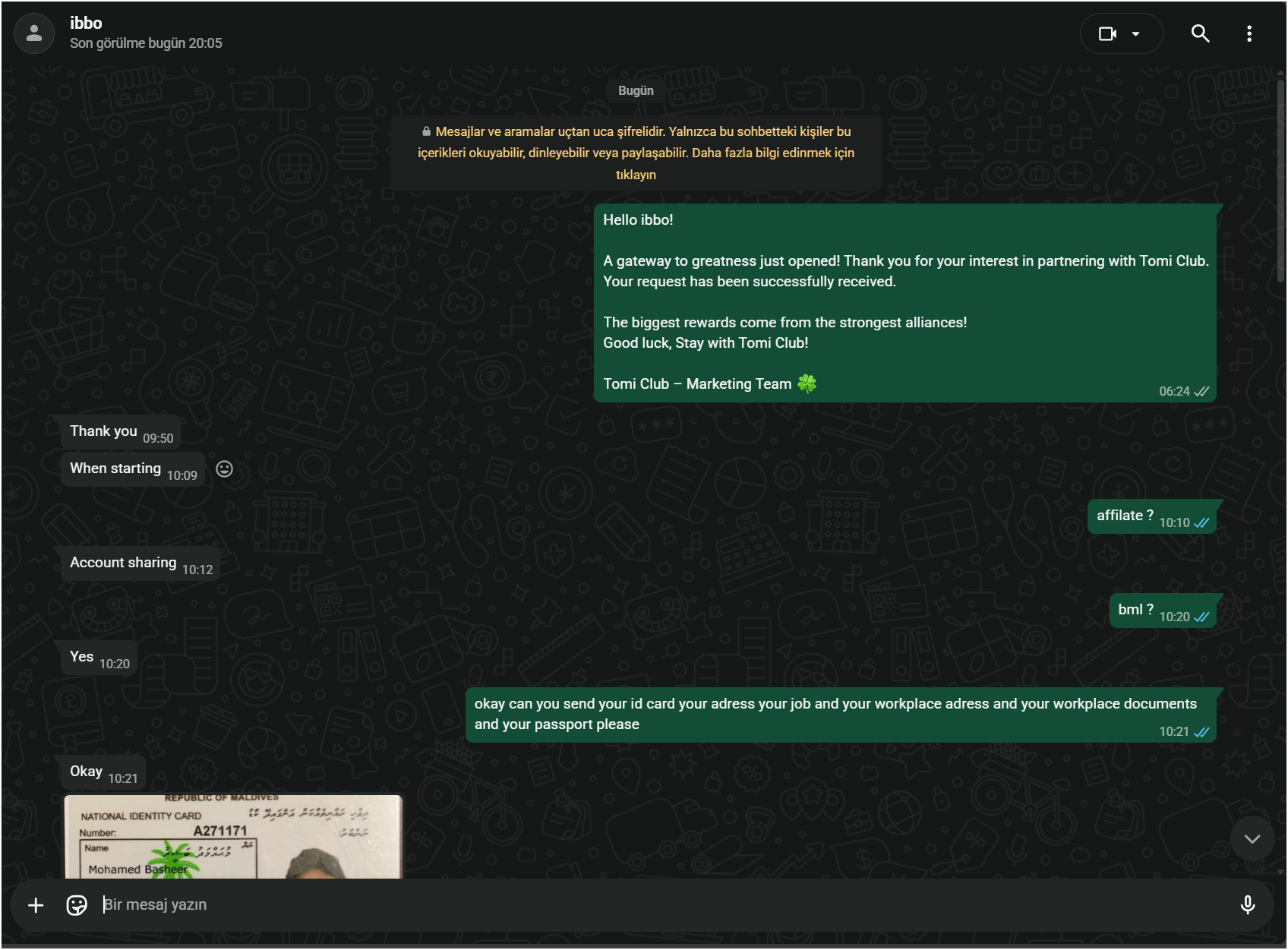
Task: Open the national identity card image
Action: [234, 837]
